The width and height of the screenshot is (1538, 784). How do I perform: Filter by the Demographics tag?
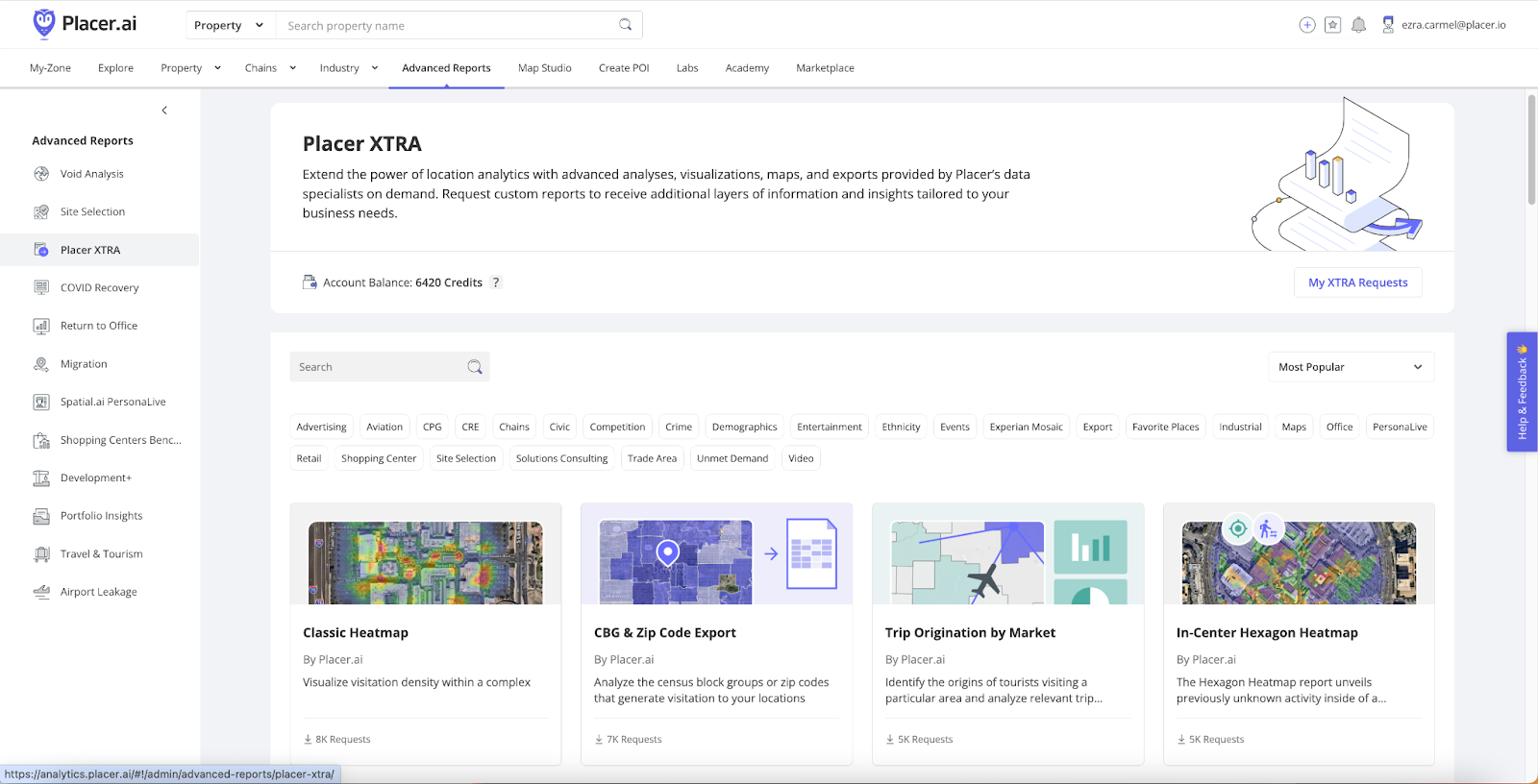point(745,427)
